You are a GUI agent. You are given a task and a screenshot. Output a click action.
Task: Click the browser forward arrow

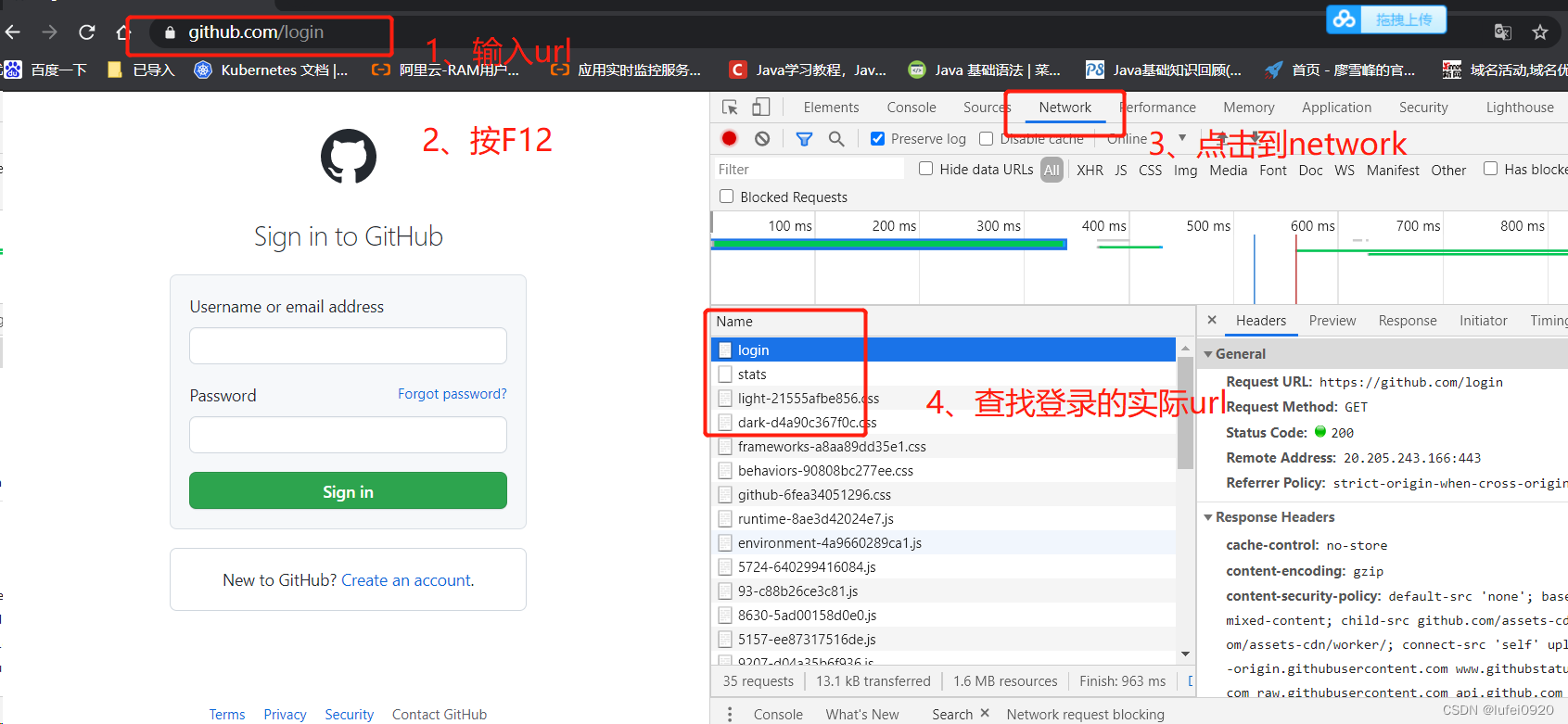(50, 32)
